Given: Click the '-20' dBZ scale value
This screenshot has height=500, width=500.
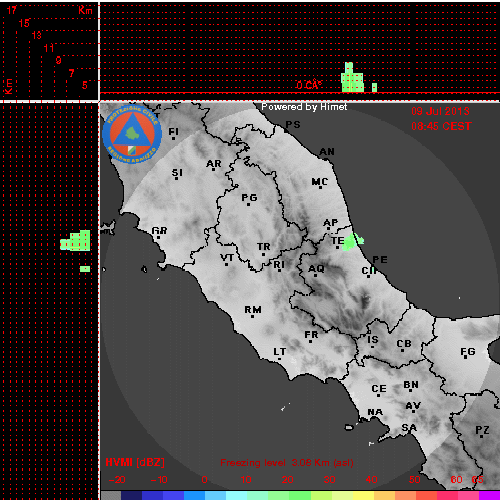Looking at the screenshot, I should [117, 480].
